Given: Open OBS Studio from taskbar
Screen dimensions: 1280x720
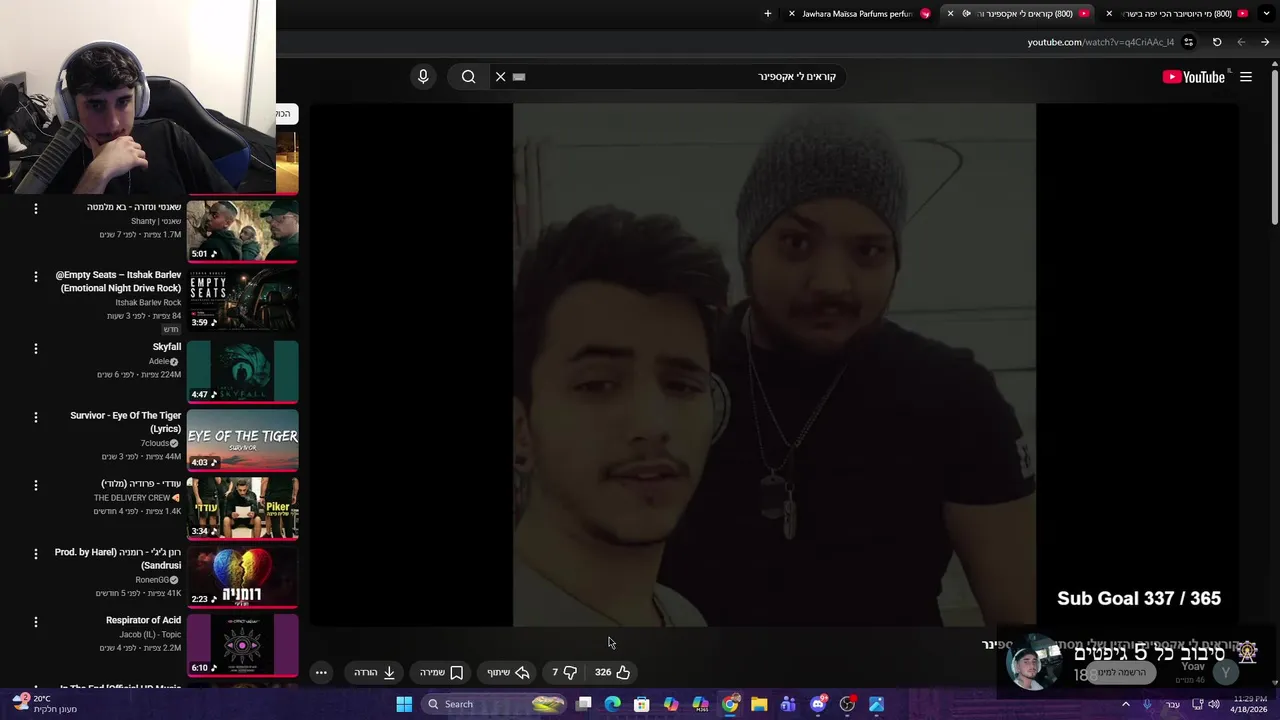Looking at the screenshot, I should tap(847, 704).
